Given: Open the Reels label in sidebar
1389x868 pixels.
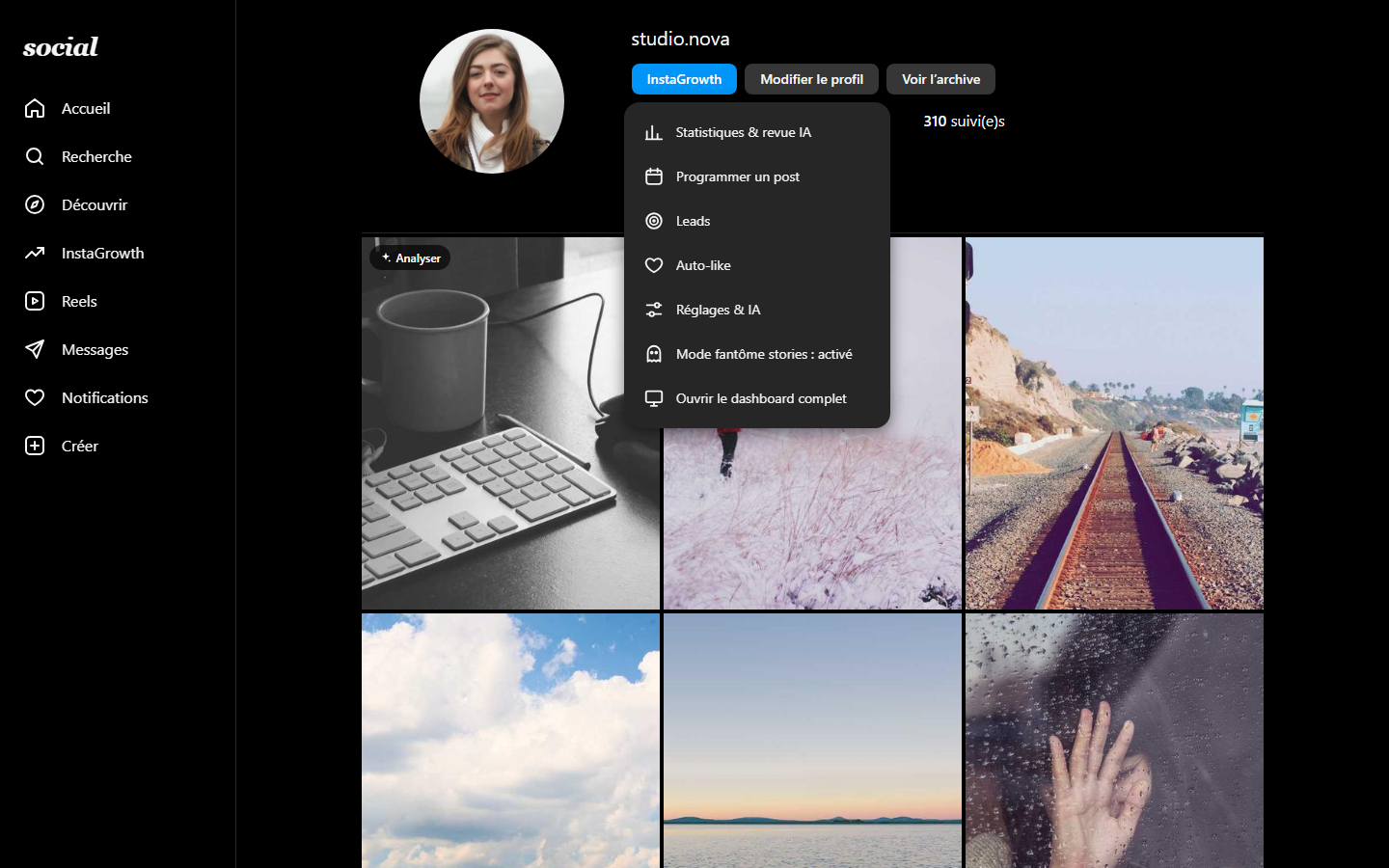Looking at the screenshot, I should (x=79, y=301).
